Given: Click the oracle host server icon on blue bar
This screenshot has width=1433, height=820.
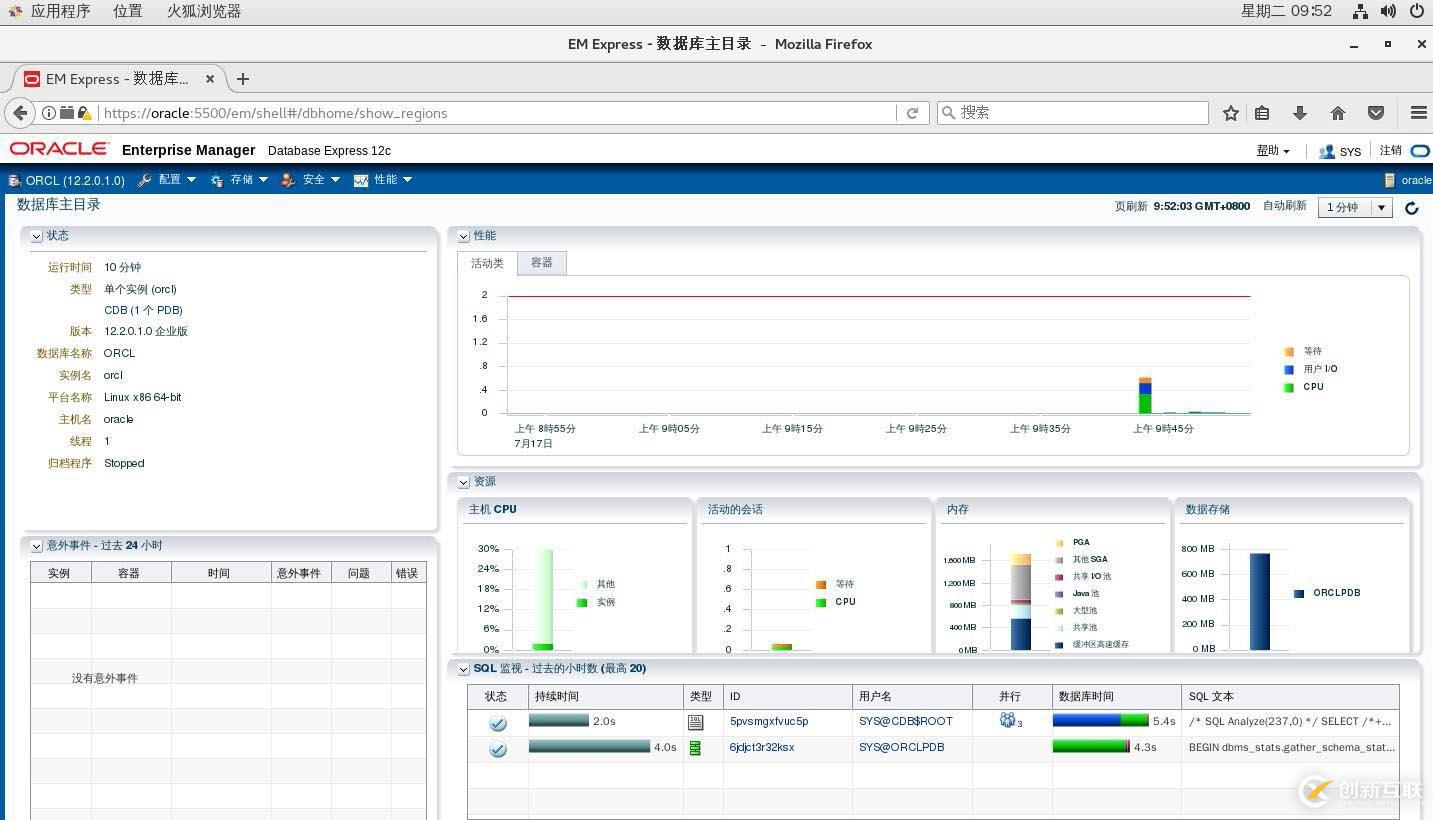Looking at the screenshot, I should pos(1390,180).
